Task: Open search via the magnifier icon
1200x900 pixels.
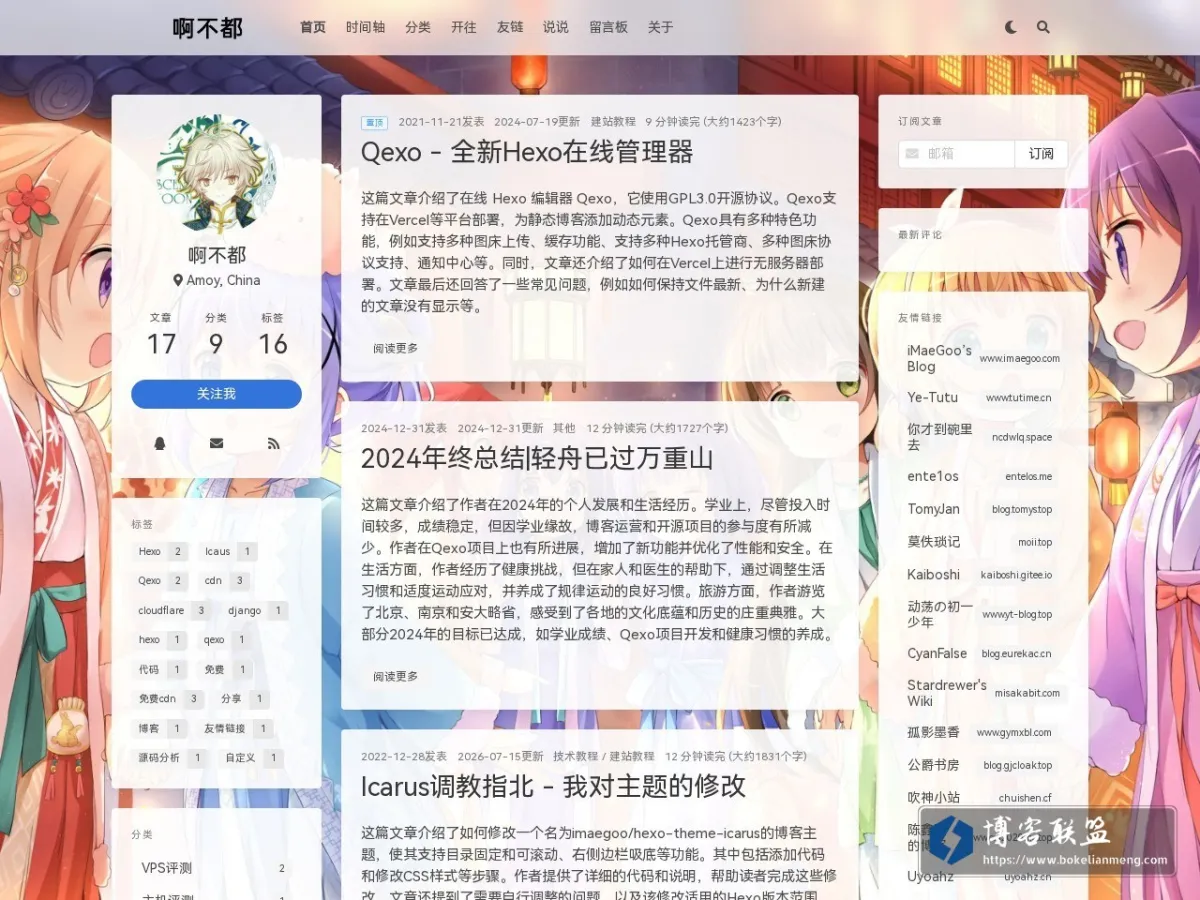Action: click(x=1043, y=28)
